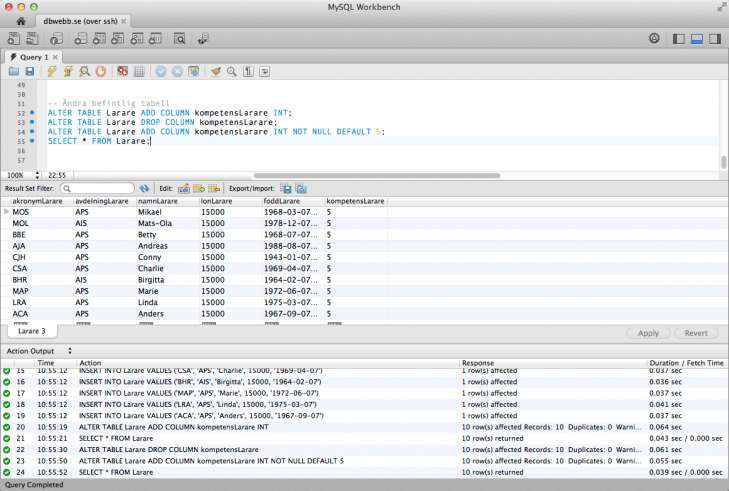Image resolution: width=729 pixels, height=491 pixels.
Task: Open the object inspector info icon
Action: click(x=56, y=39)
